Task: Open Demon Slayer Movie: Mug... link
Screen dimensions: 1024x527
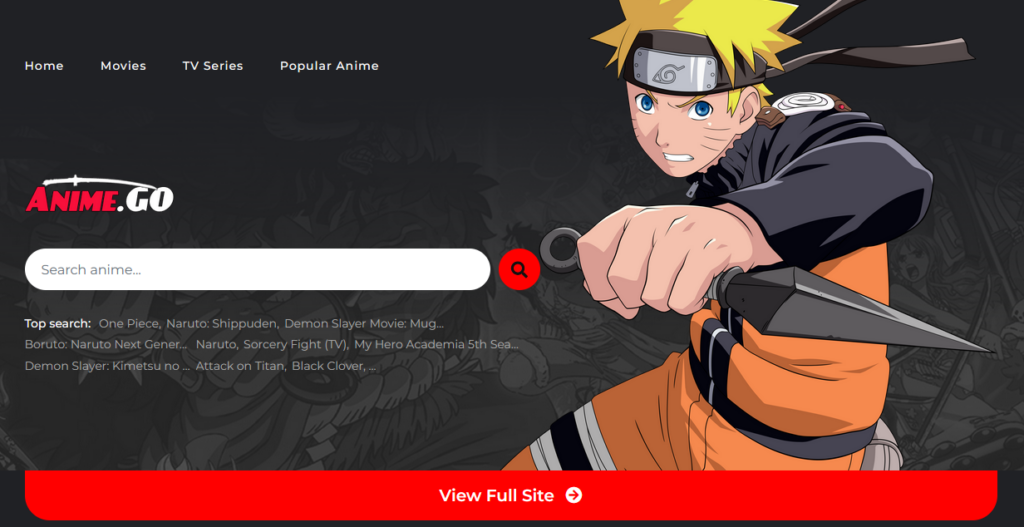Action: pyautogui.click(x=364, y=323)
